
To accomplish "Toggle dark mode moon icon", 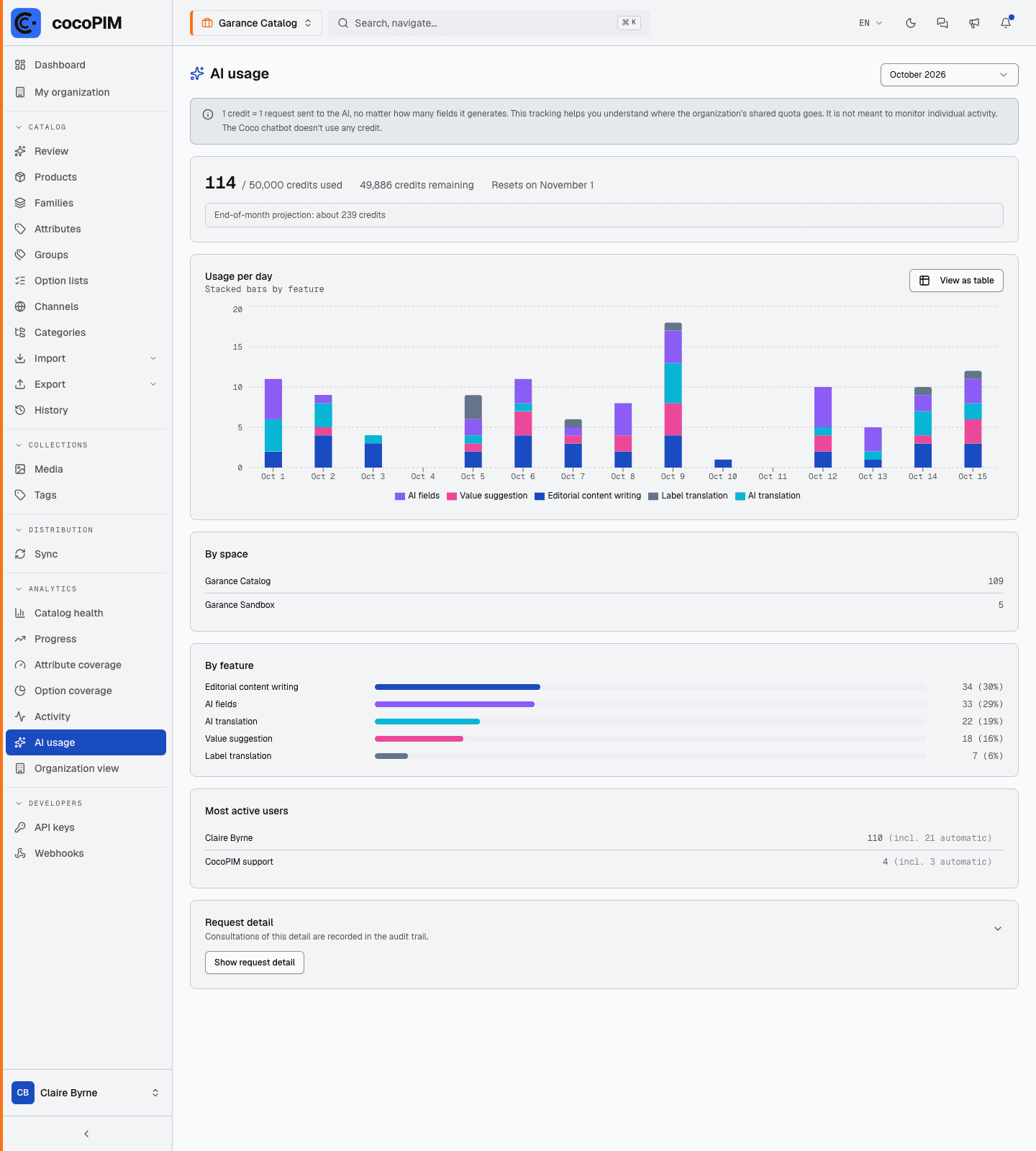I will pyautogui.click(x=911, y=23).
